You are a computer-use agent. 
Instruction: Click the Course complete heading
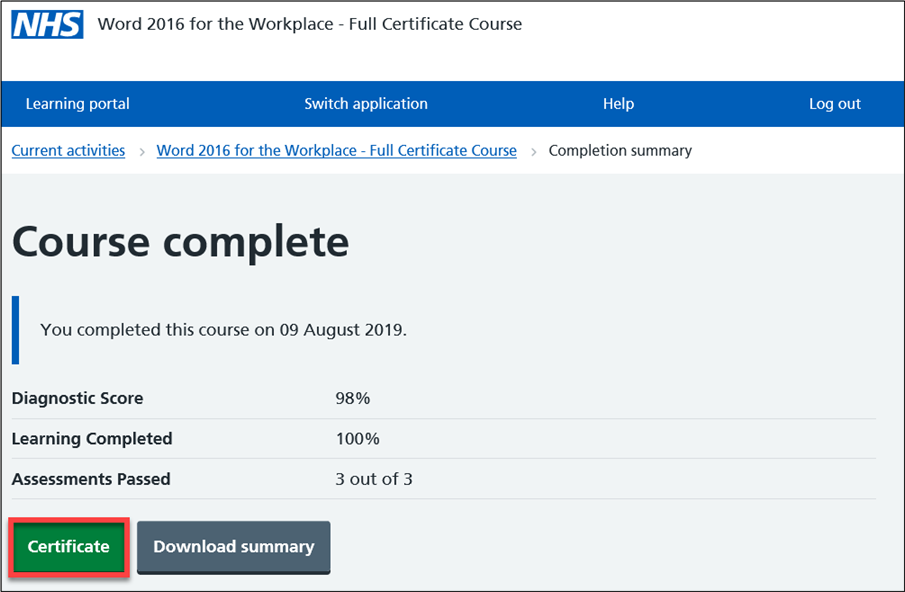point(180,242)
